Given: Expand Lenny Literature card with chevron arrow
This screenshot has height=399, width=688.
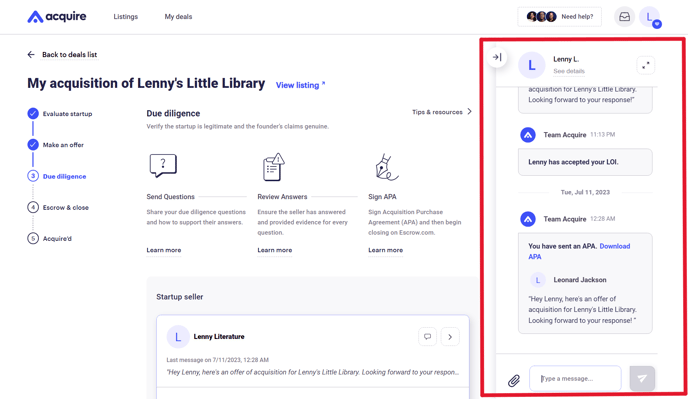Looking at the screenshot, I should click(450, 337).
